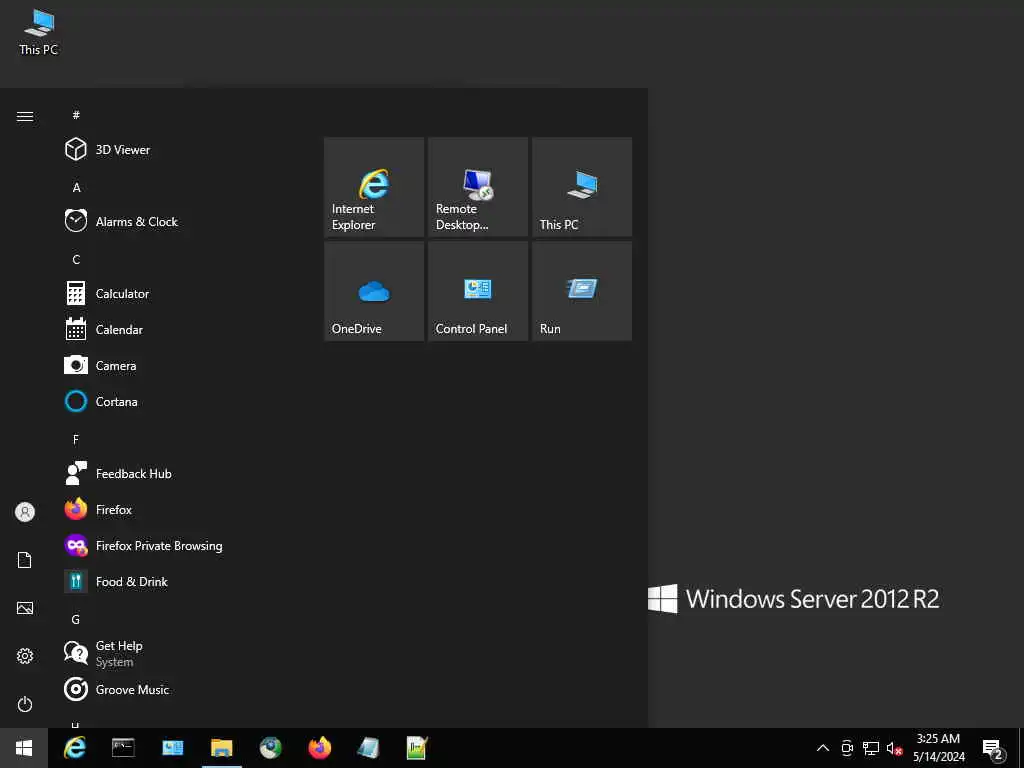The height and width of the screenshot is (768, 1024).
Task: Open the OneDrive tile
Action: tap(374, 291)
